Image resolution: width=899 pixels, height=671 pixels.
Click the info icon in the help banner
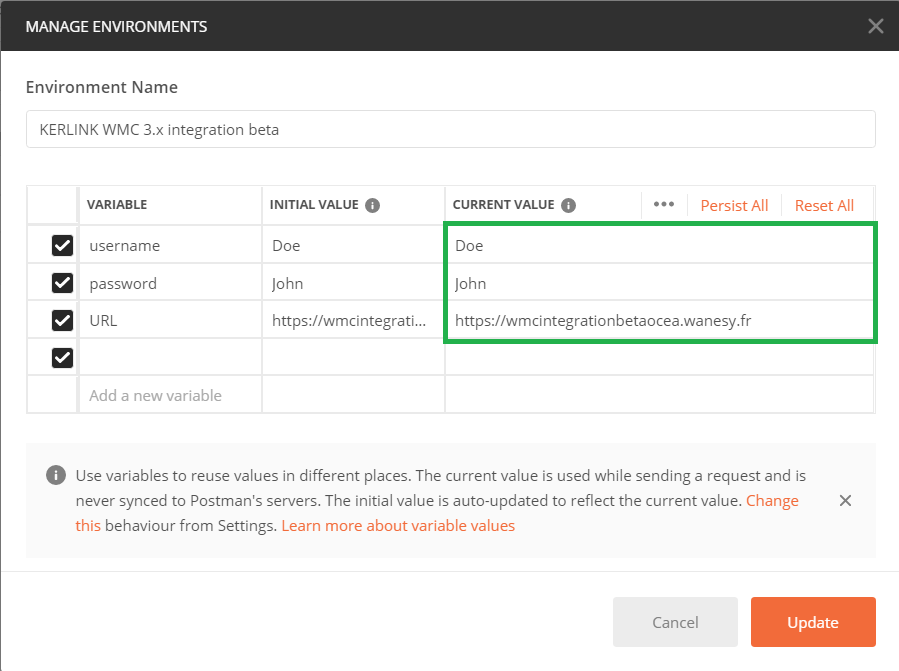point(56,475)
